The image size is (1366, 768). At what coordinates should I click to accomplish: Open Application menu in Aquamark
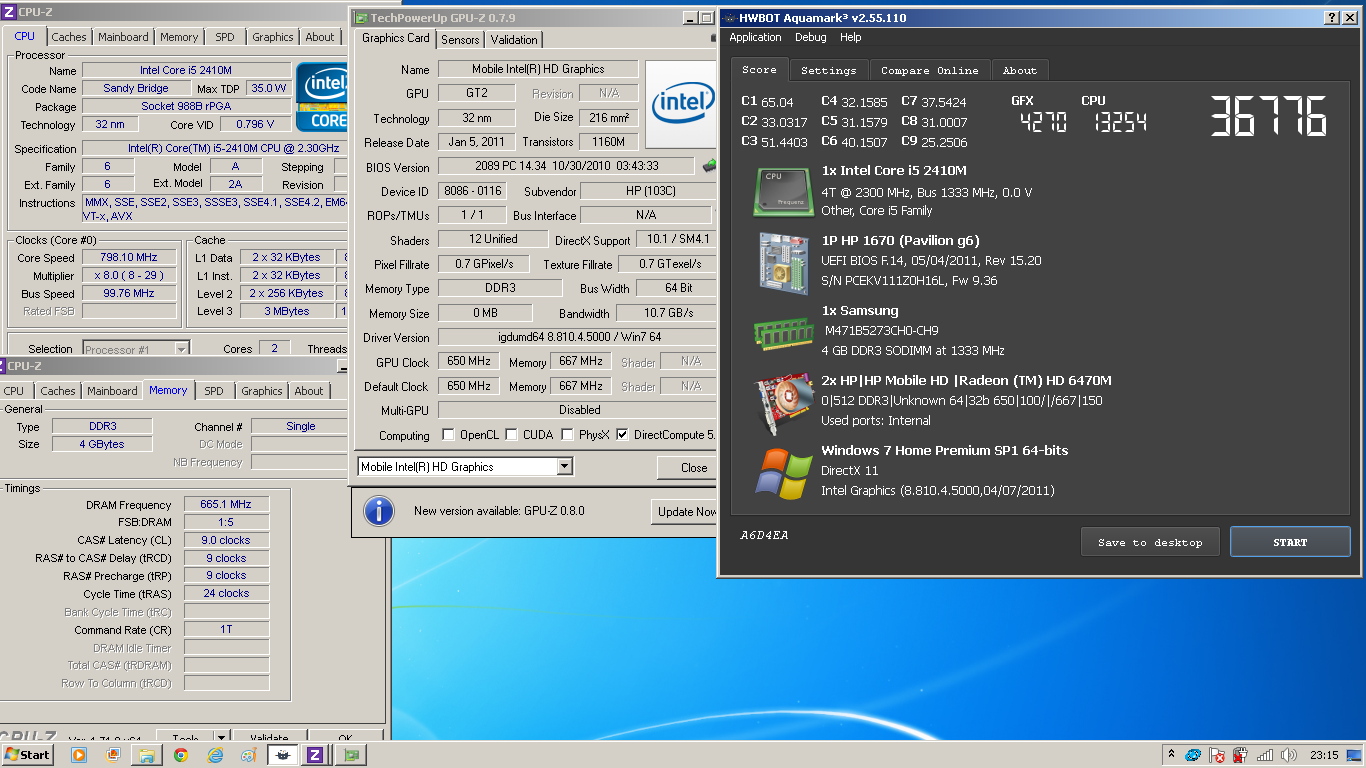tap(755, 37)
